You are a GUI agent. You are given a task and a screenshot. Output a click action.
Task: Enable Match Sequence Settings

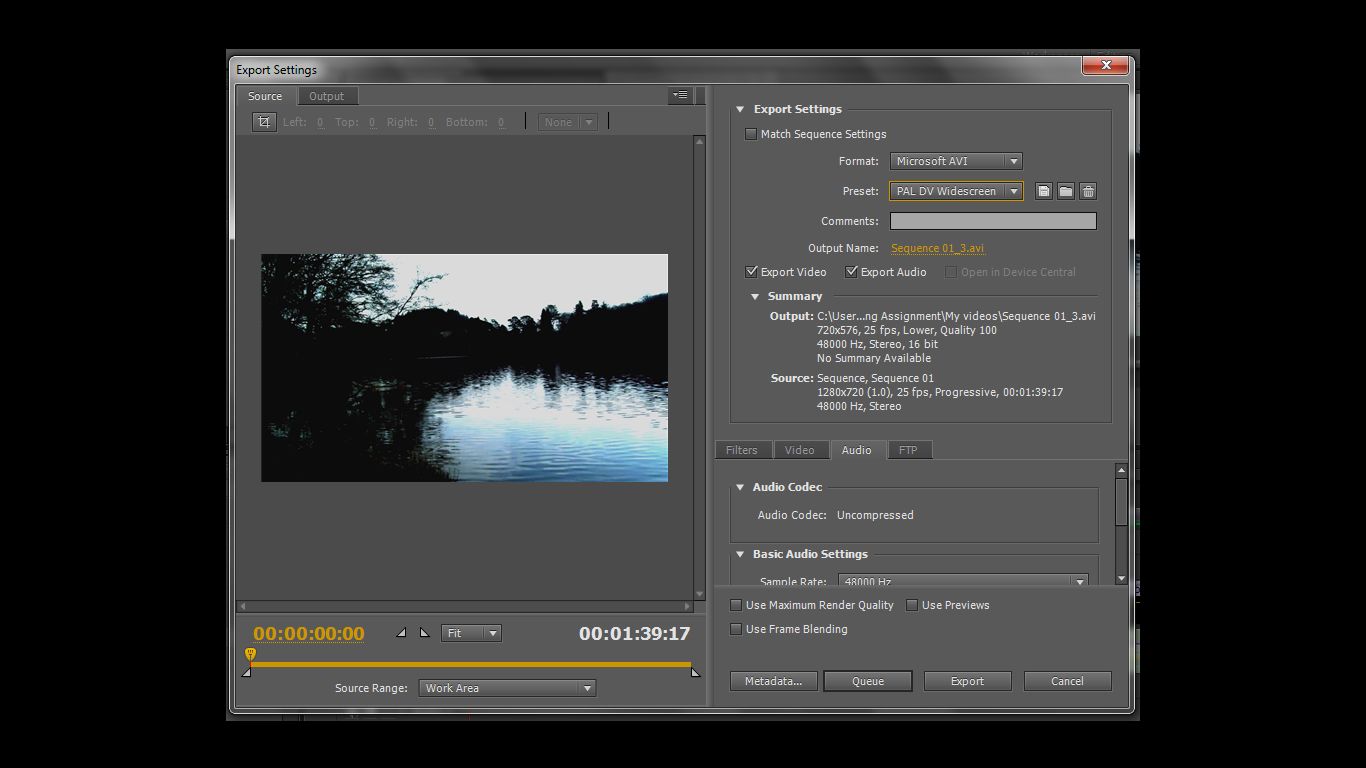[x=751, y=134]
